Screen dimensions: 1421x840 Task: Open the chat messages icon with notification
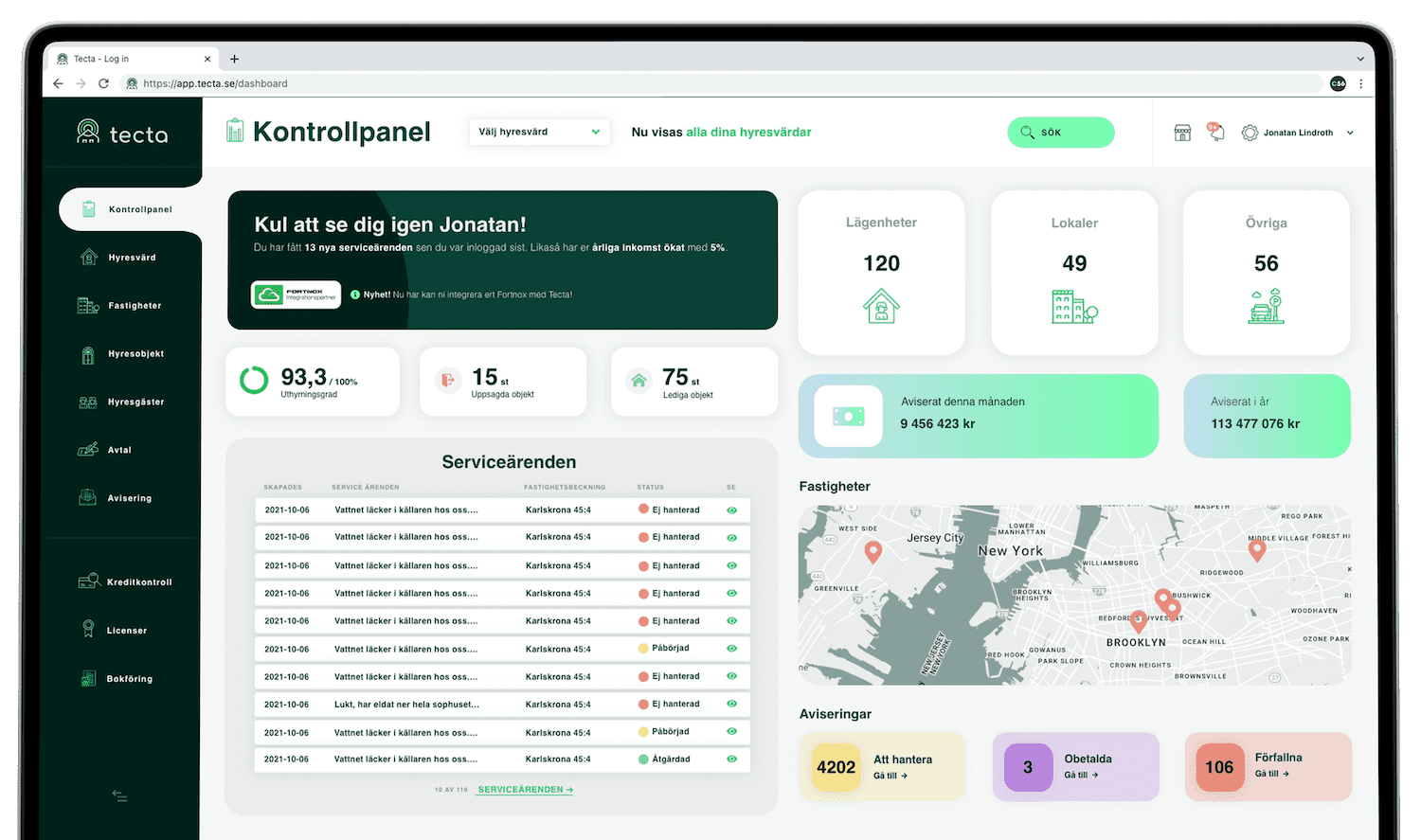pos(1215,132)
